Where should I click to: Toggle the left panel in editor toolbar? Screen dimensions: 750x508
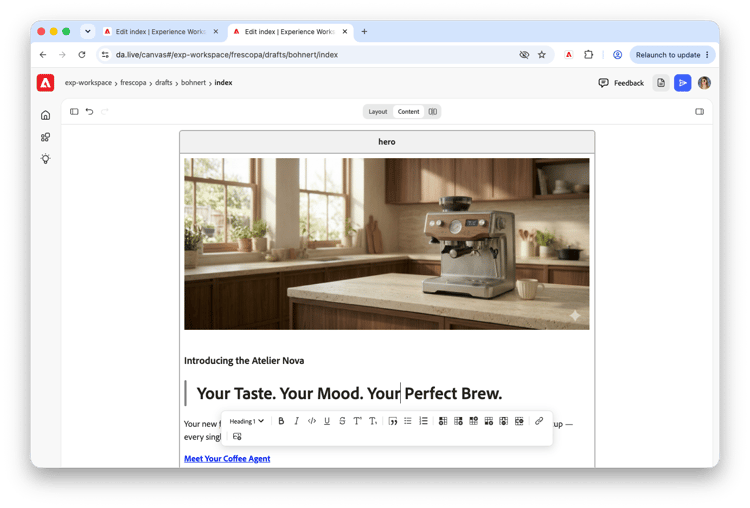coord(74,111)
